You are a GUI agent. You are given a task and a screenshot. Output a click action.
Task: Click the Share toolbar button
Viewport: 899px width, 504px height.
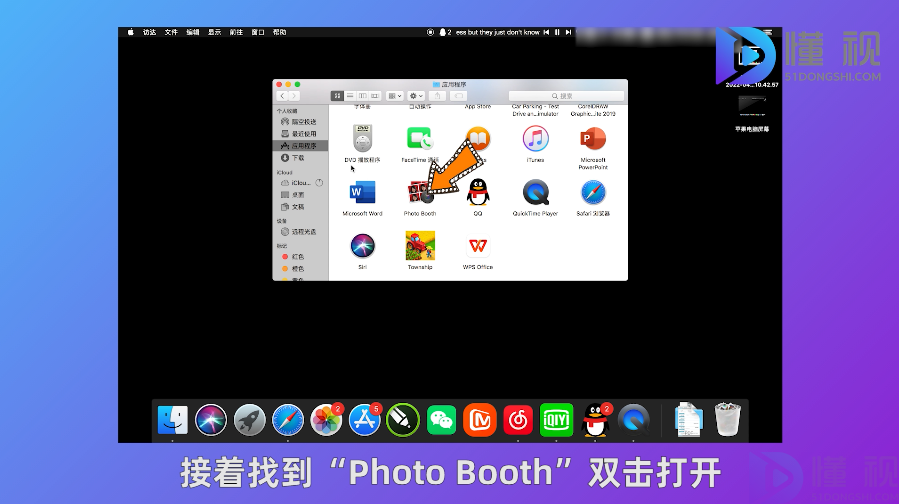(x=437, y=96)
